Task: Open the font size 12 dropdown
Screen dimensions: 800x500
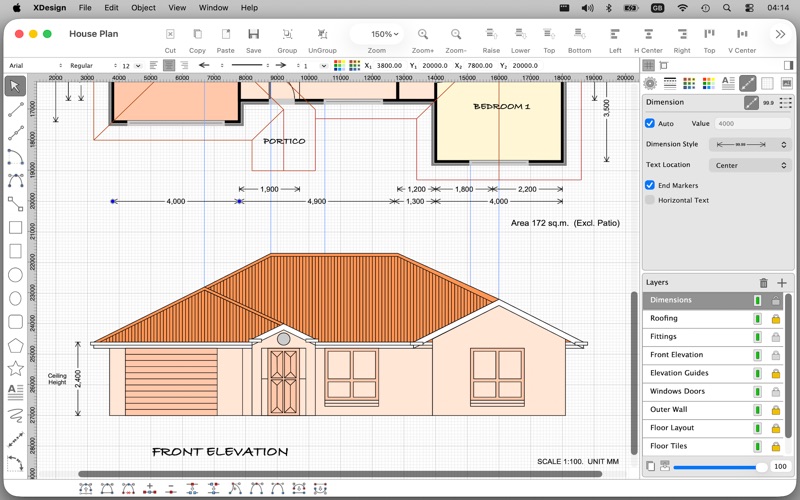Action: tap(131, 66)
